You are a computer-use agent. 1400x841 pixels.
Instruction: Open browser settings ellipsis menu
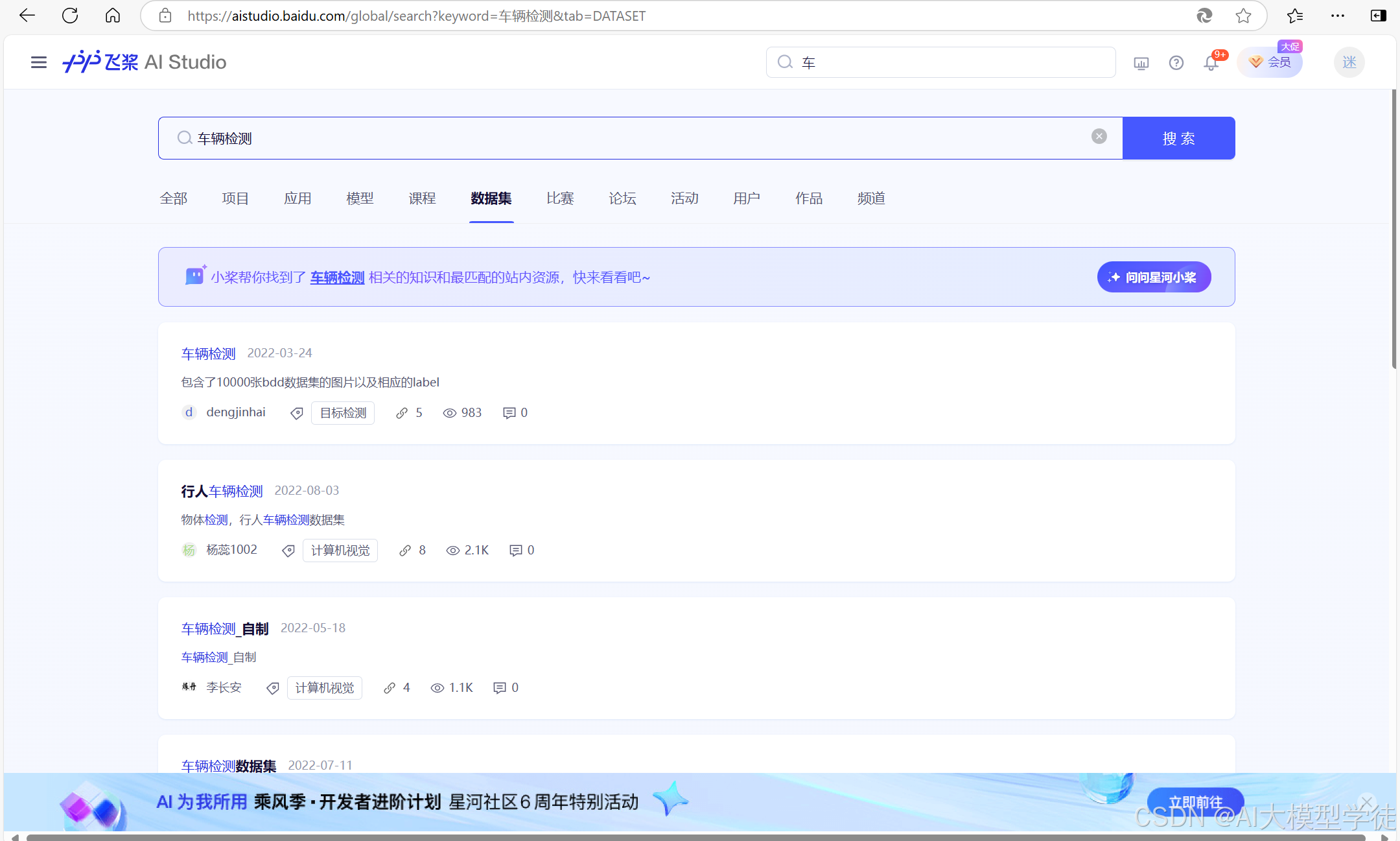(x=1337, y=16)
